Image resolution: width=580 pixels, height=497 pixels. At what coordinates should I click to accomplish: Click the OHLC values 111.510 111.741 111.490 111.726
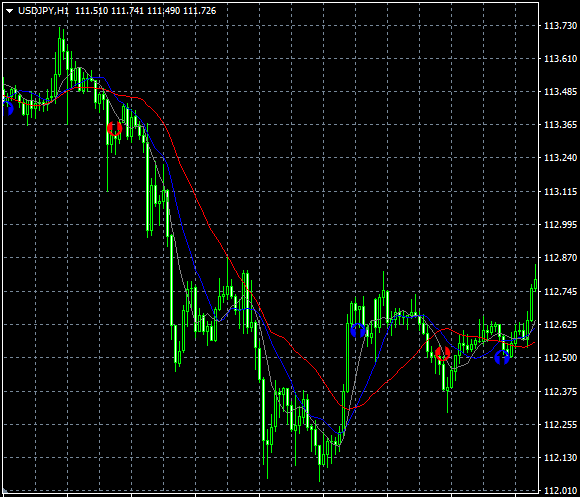[x=146, y=11]
